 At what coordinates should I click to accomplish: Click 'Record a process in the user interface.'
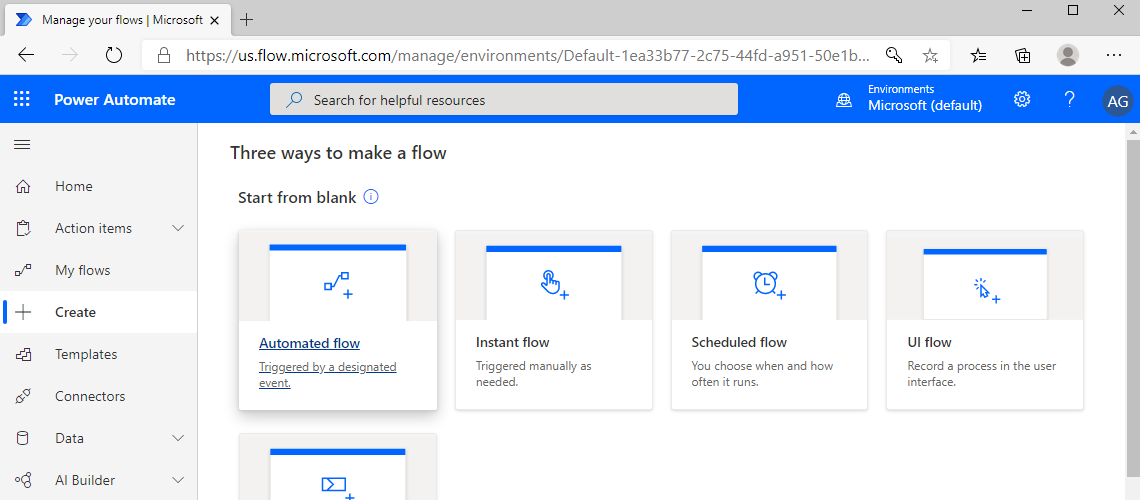pos(982,374)
